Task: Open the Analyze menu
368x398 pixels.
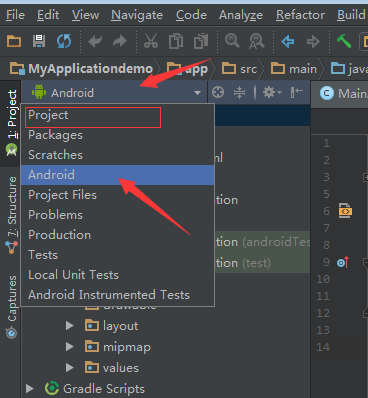Action: (x=241, y=15)
